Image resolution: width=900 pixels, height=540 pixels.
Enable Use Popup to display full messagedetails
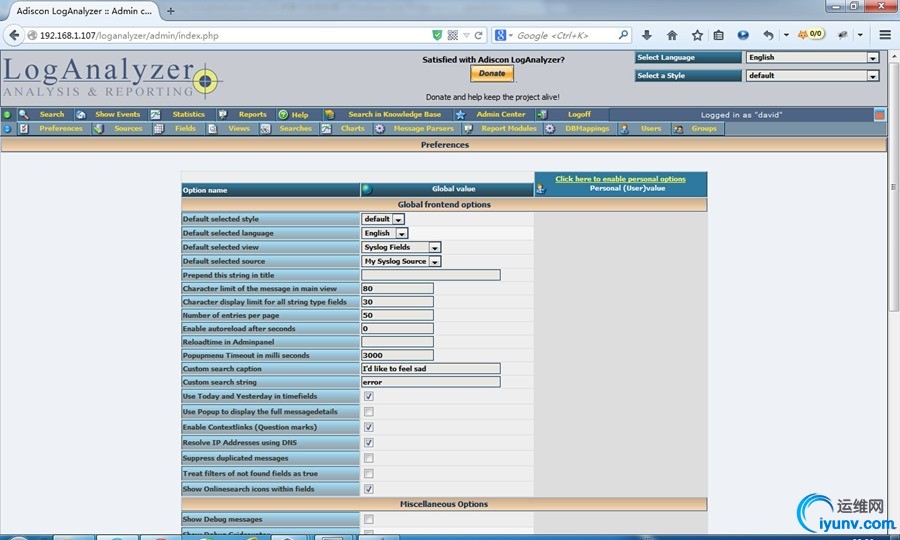[x=368, y=411]
